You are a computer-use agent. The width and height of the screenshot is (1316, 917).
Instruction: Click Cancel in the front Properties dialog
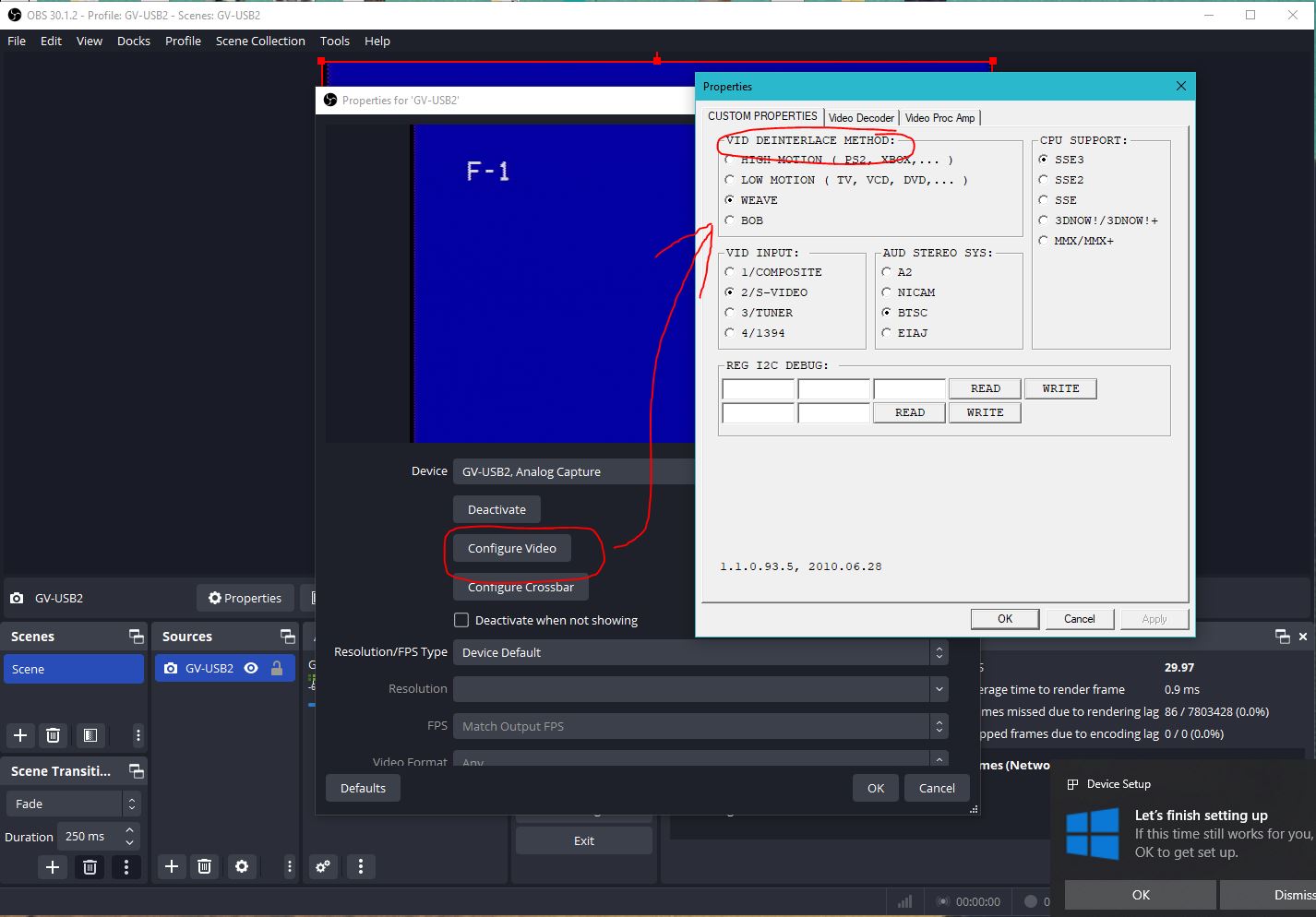click(x=1079, y=619)
